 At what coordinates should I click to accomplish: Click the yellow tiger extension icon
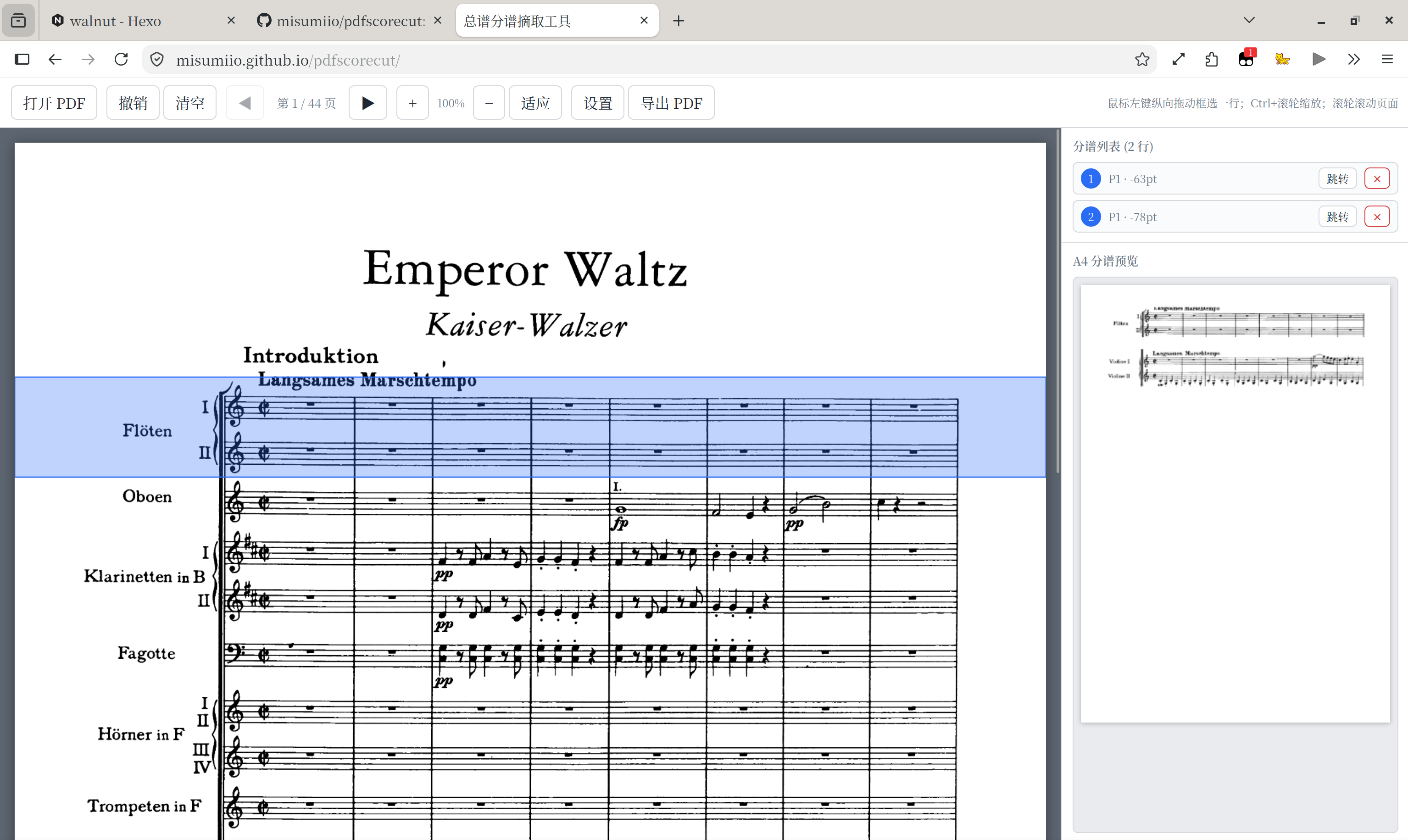click(x=1282, y=60)
